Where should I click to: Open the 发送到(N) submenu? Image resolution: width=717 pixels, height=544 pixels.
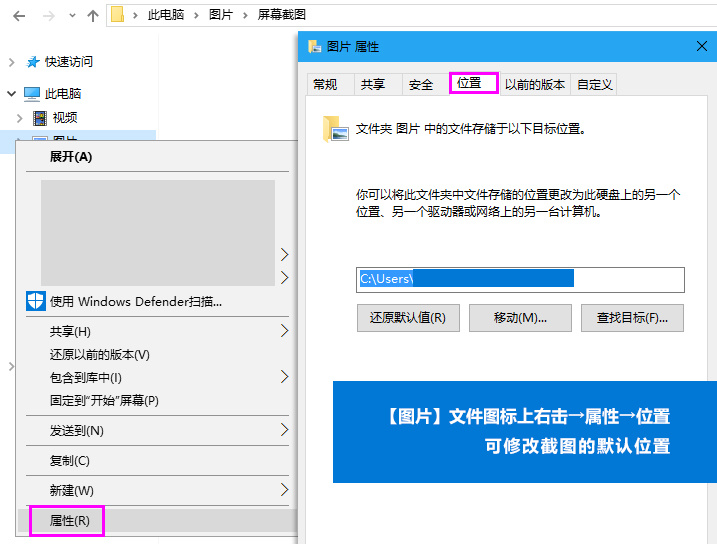[x=157, y=431]
